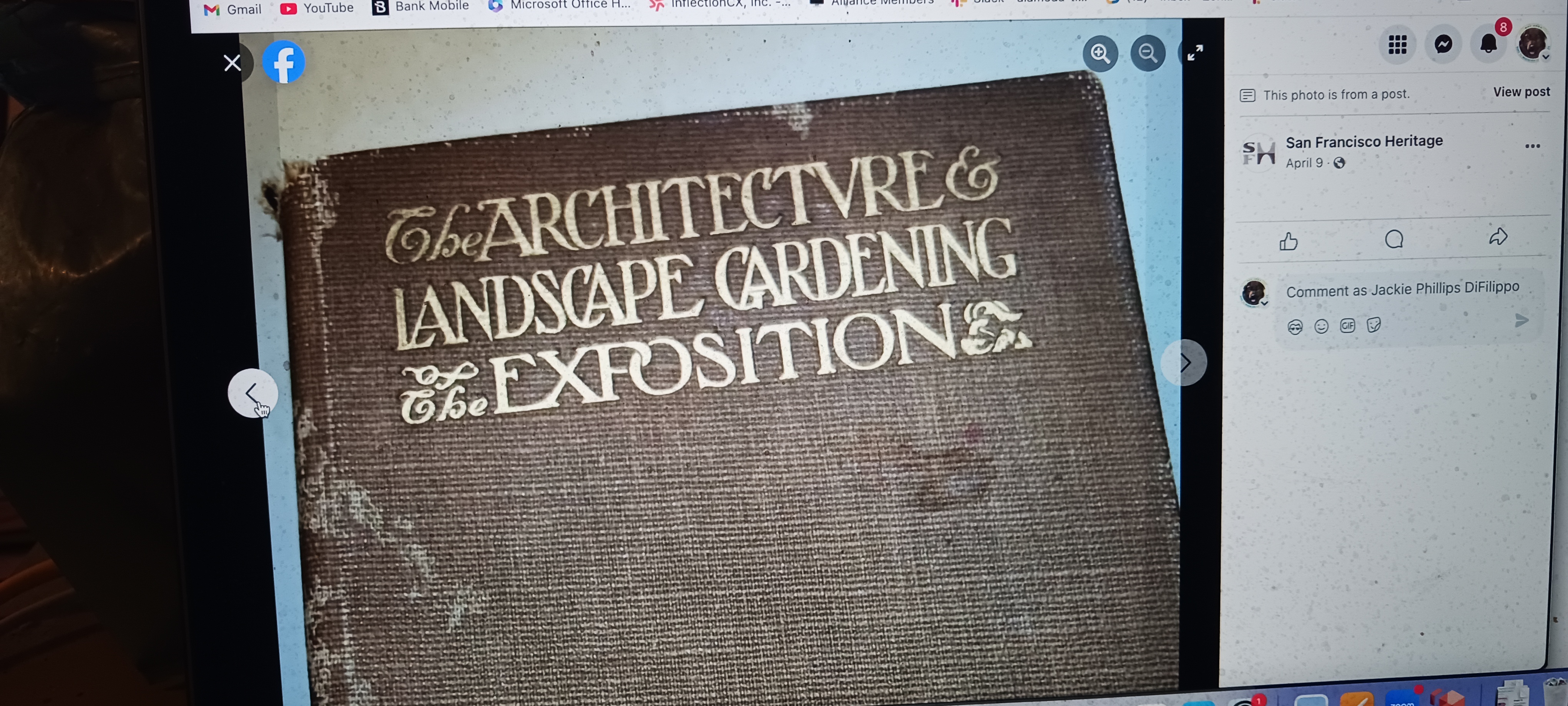Zoom out of the photo
The width and height of the screenshot is (1568, 706).
[1148, 53]
